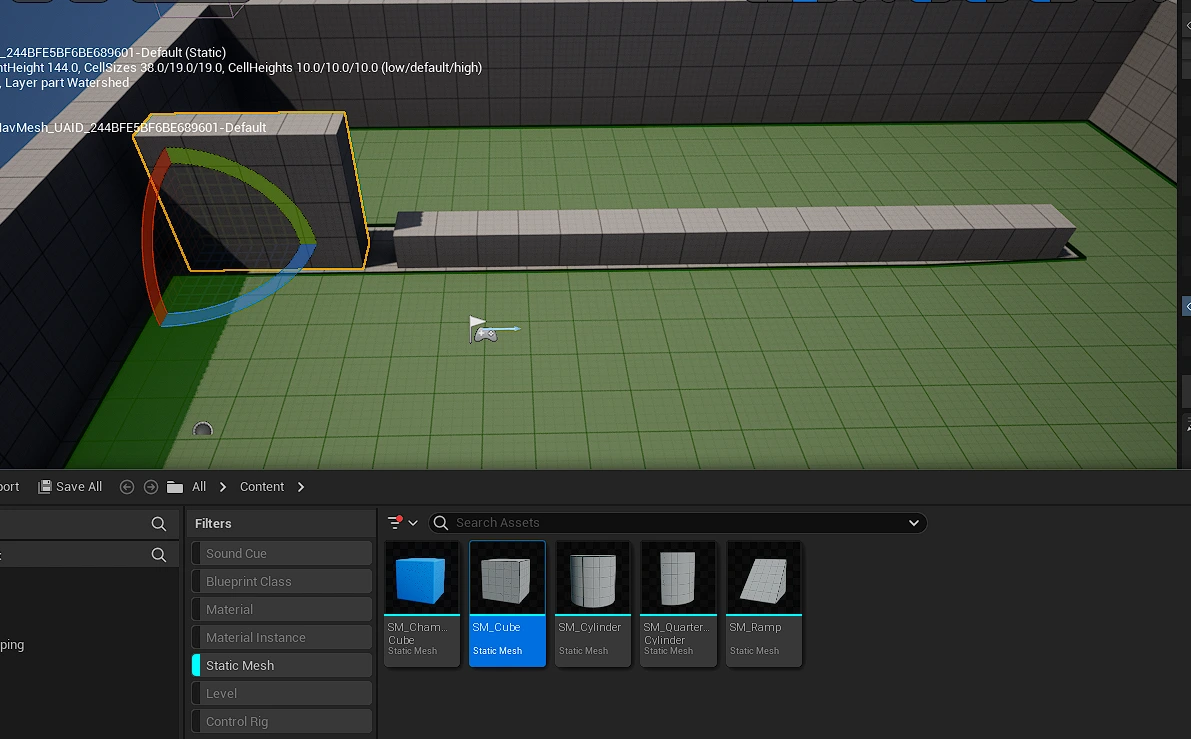Select the SM_ChamferCube asset thumbnail
The width and height of the screenshot is (1191, 739).
coord(421,579)
